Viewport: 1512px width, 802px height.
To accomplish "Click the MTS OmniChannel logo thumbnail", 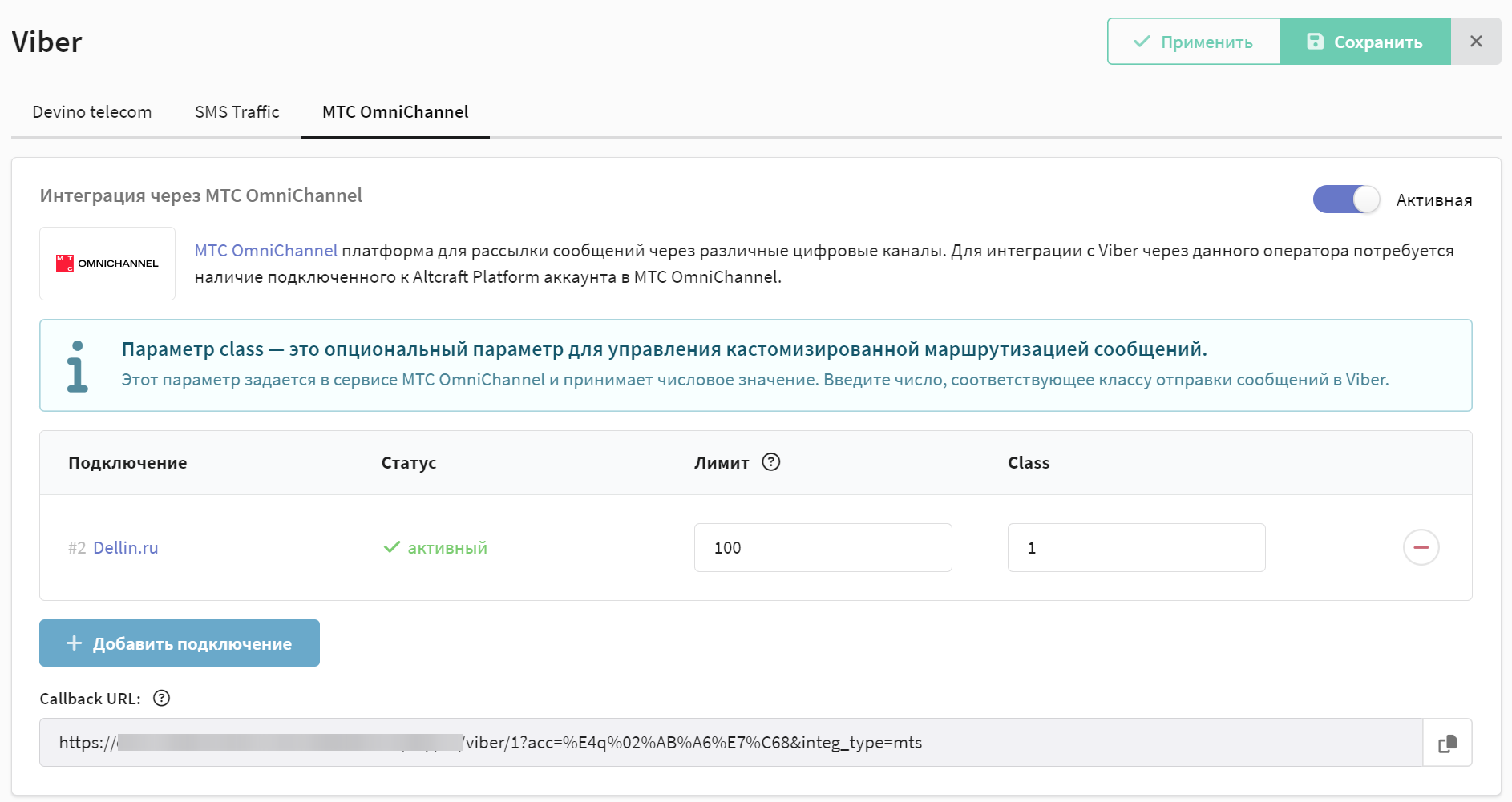I will click(107, 264).
